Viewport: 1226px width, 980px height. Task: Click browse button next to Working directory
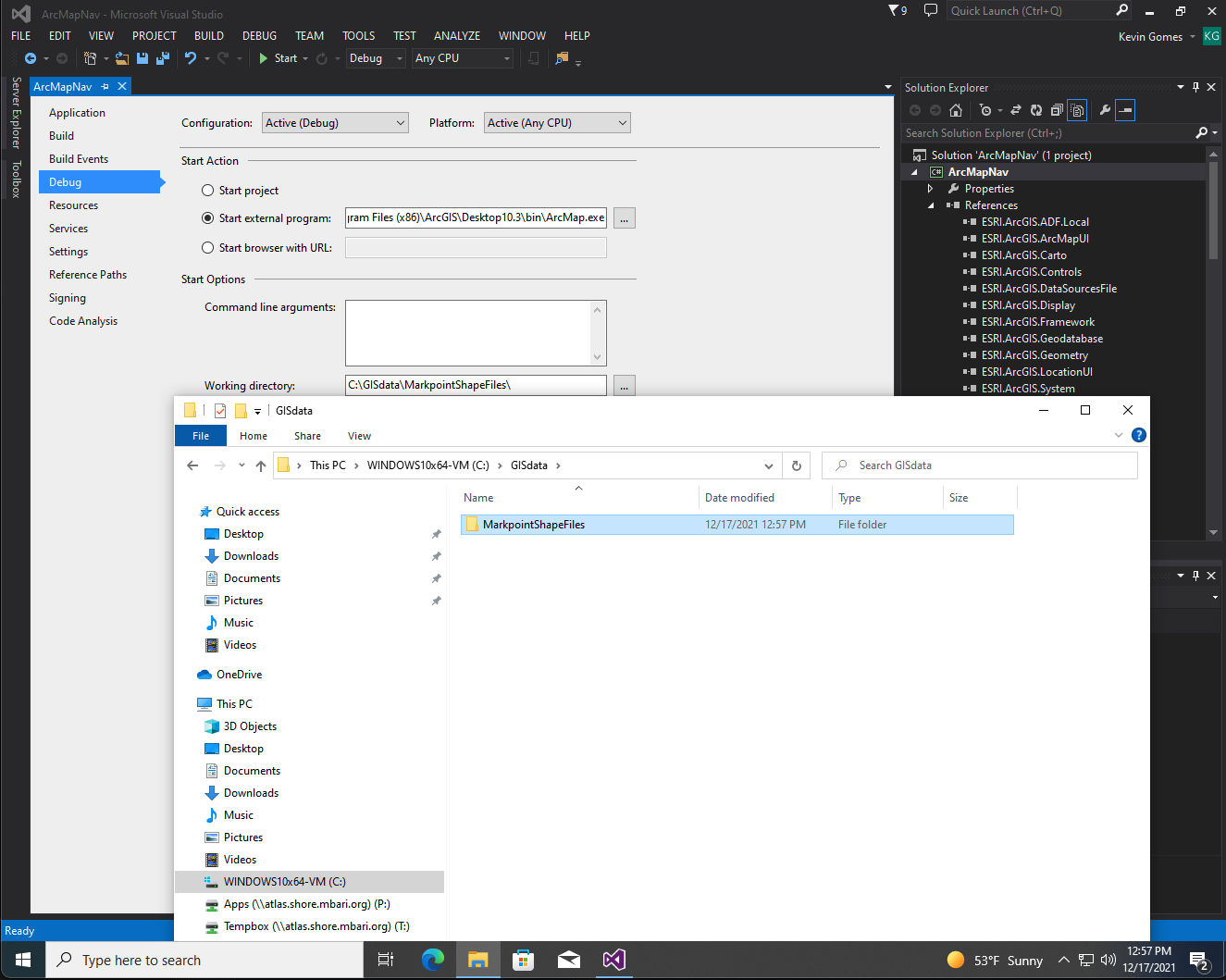(x=625, y=386)
